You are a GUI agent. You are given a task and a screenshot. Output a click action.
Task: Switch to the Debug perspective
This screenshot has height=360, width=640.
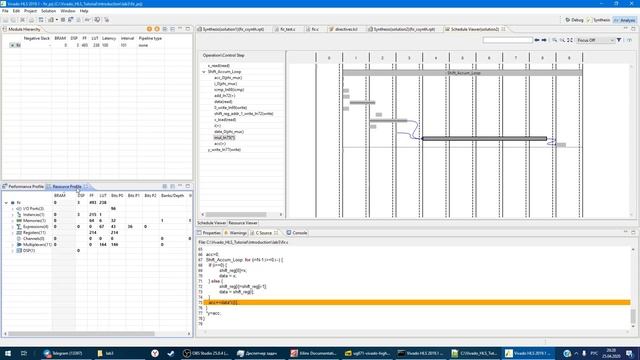574,20
